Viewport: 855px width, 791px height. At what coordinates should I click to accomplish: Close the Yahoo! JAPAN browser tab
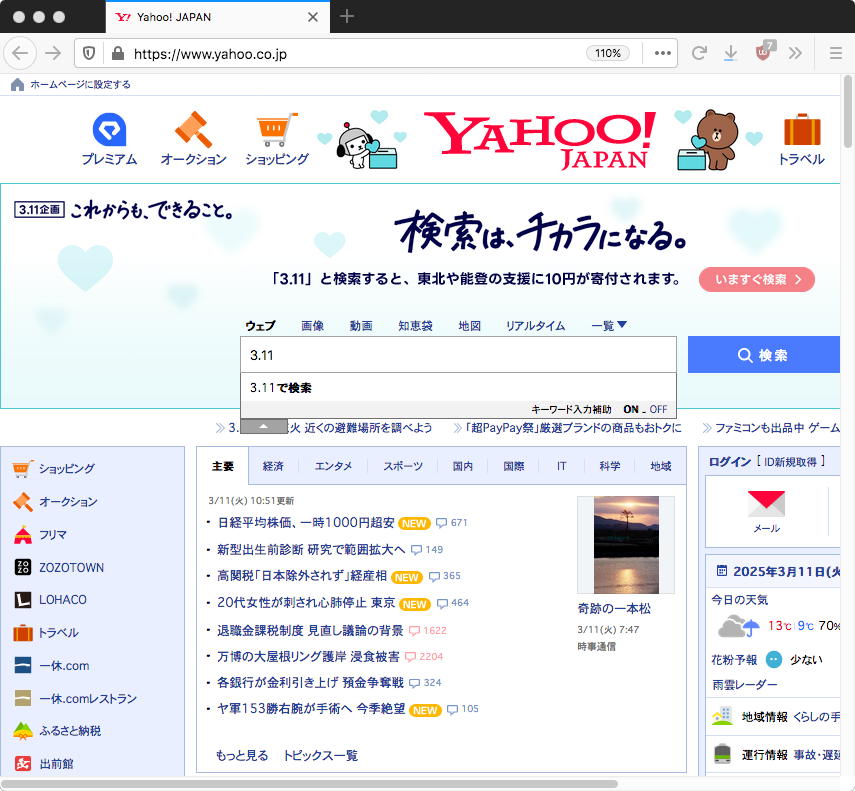(312, 17)
